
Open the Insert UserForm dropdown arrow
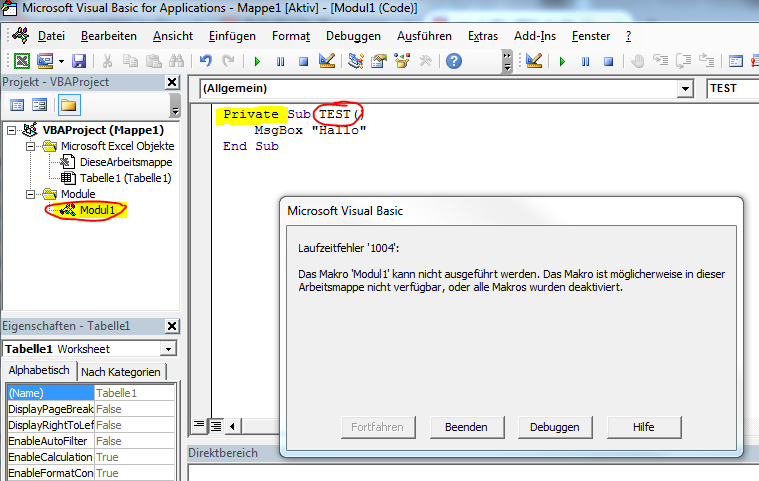pyautogui.click(x=61, y=61)
